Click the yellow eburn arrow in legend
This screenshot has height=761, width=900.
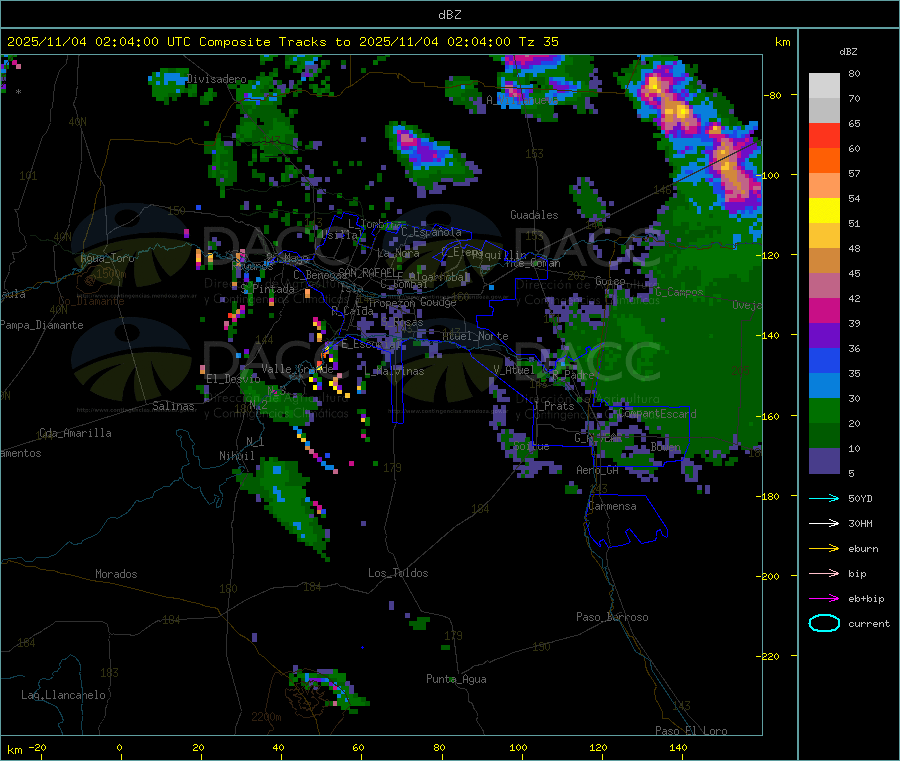click(824, 549)
